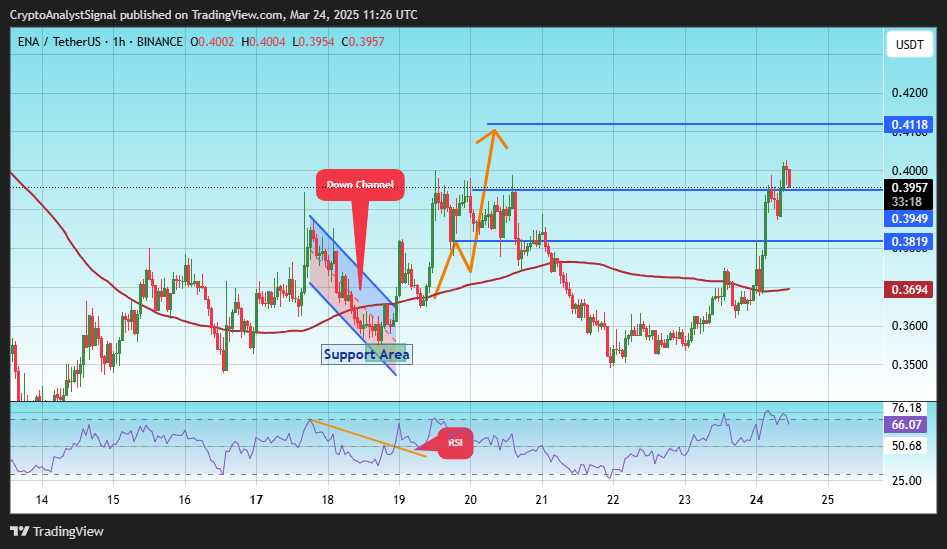This screenshot has width=947, height=549.
Task: Click date 25 on the time axis
Action: click(x=827, y=499)
